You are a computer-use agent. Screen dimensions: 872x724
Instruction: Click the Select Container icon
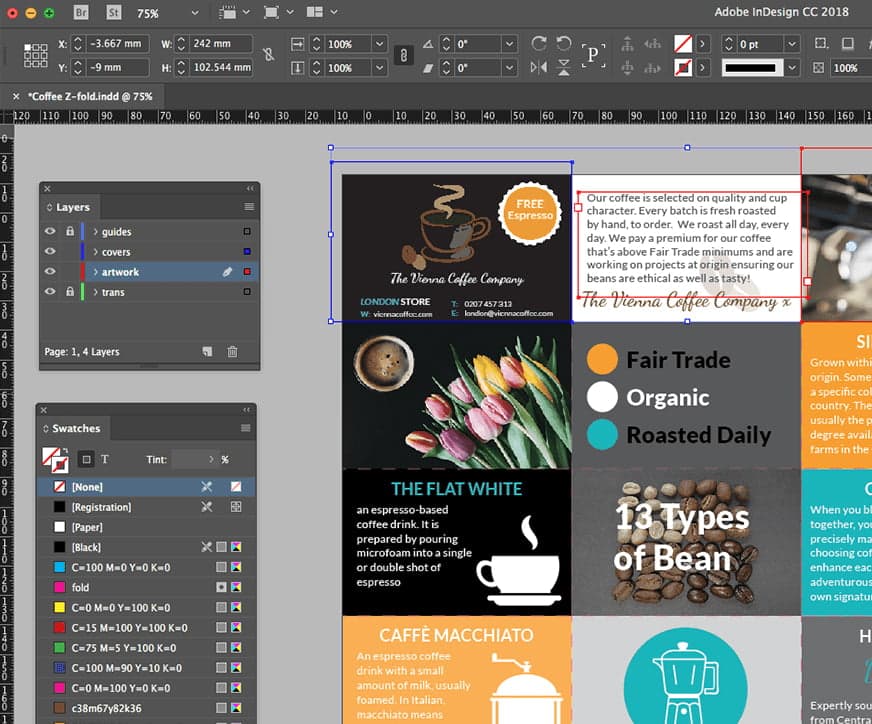pyautogui.click(x=627, y=43)
